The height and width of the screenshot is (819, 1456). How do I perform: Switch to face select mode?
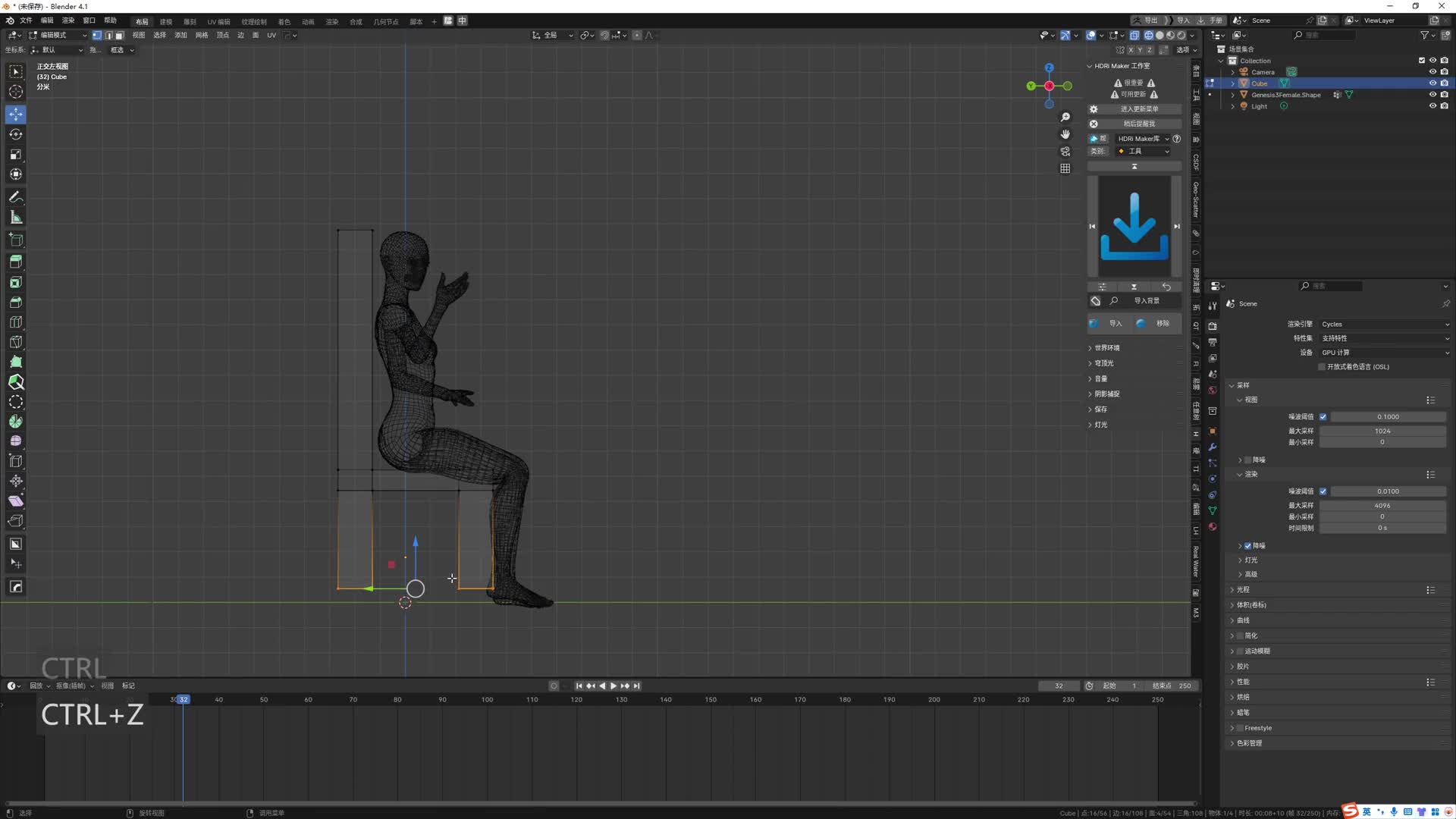[120, 36]
